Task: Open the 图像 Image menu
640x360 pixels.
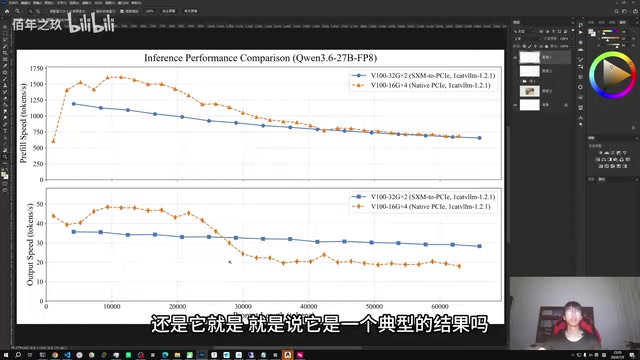Action: click(37, 3)
